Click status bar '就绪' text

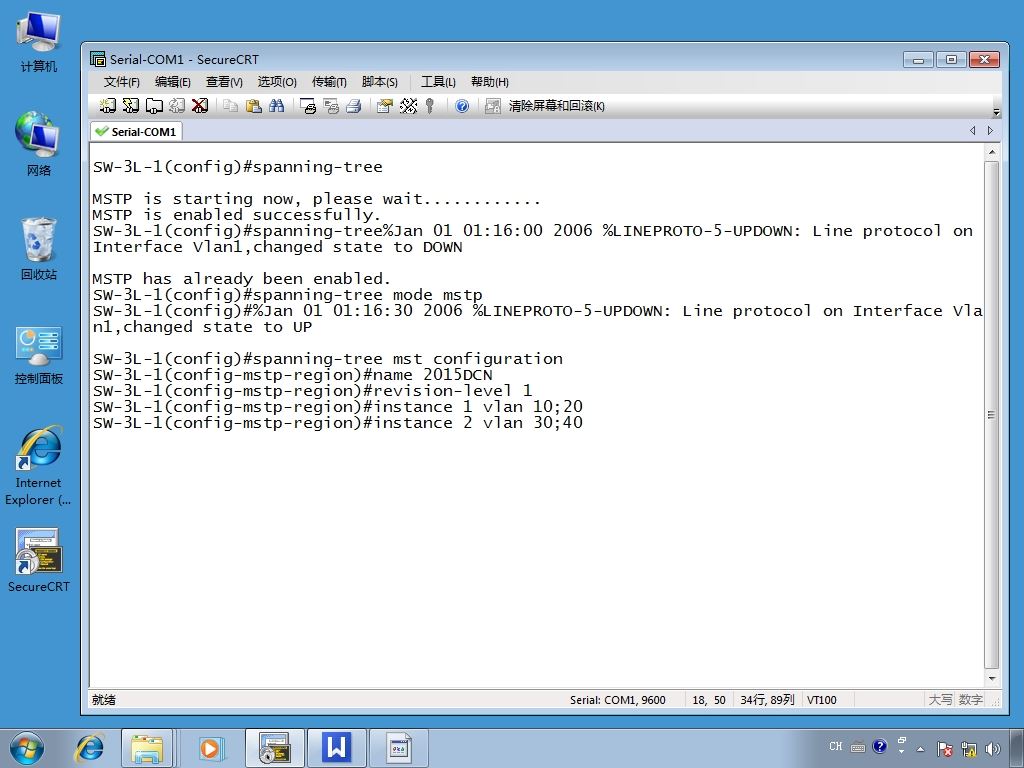point(104,700)
